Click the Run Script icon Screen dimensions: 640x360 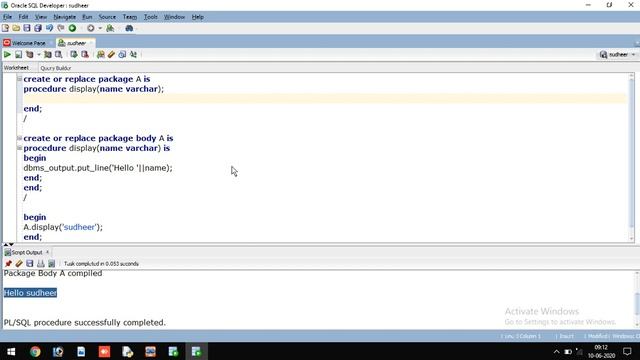click(x=18, y=54)
